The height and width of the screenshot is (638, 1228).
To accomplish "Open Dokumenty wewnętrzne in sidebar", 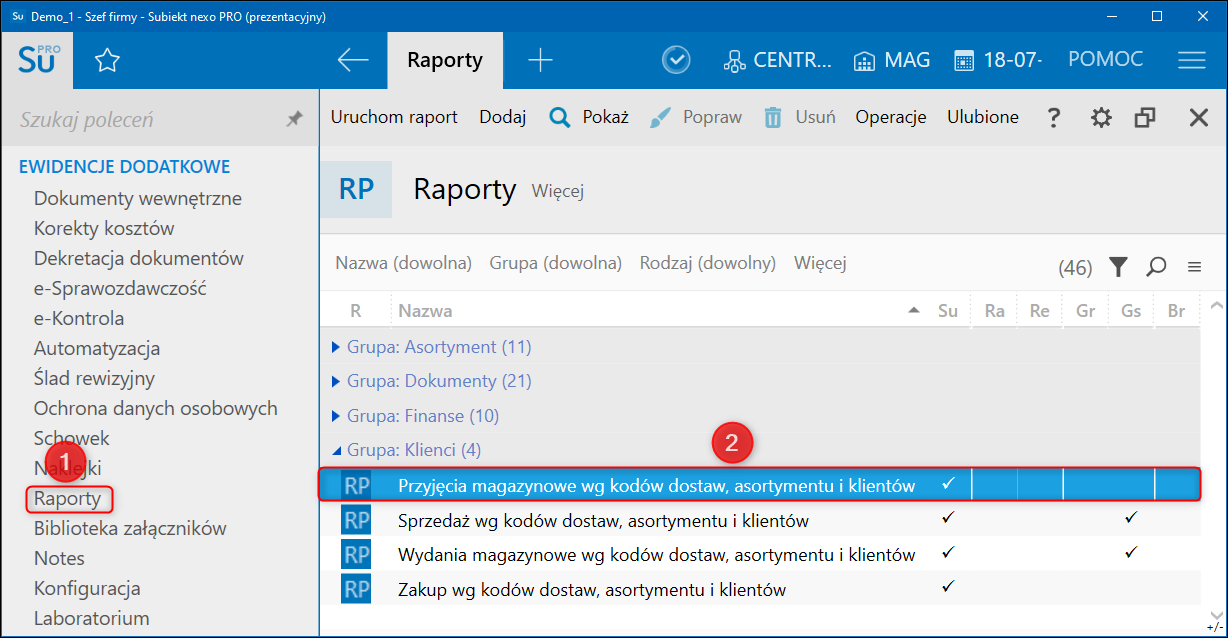I will point(138,198).
